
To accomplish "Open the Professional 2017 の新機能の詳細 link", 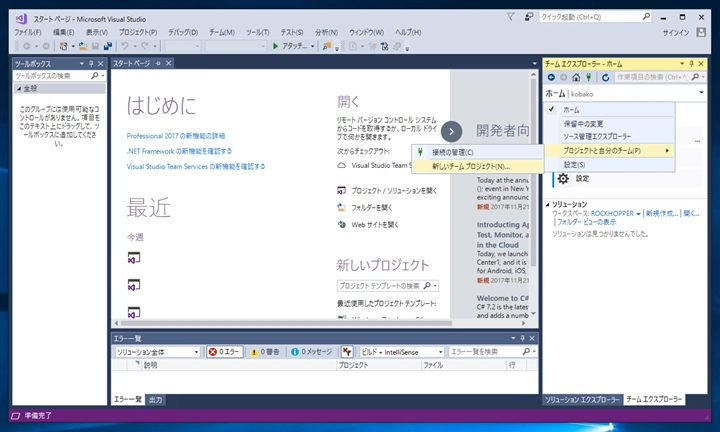I will click(x=176, y=136).
